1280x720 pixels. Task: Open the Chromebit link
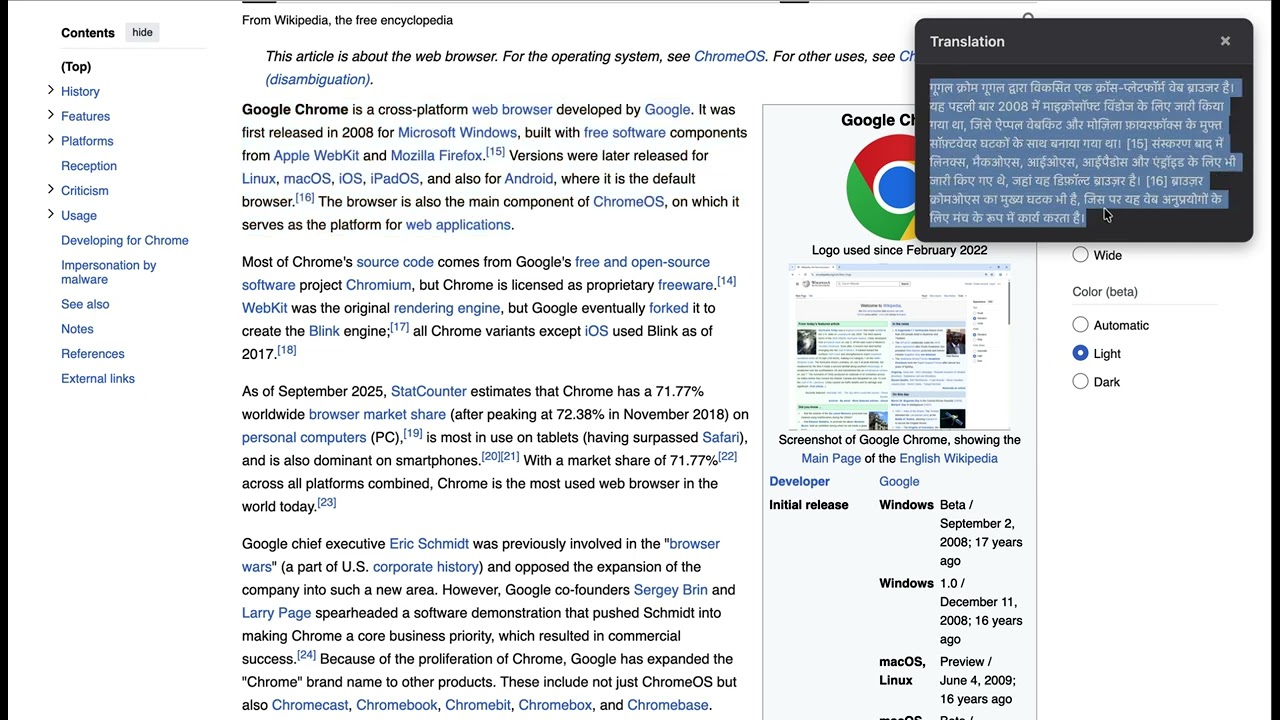click(x=478, y=705)
